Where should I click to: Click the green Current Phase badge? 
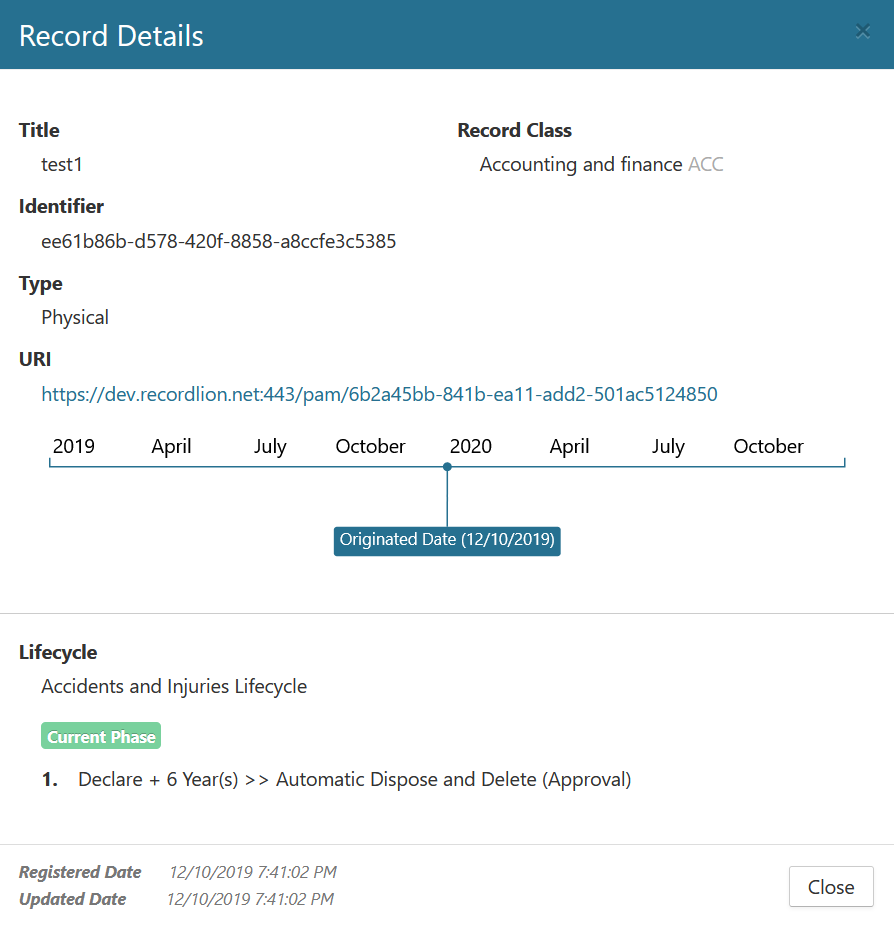(101, 737)
